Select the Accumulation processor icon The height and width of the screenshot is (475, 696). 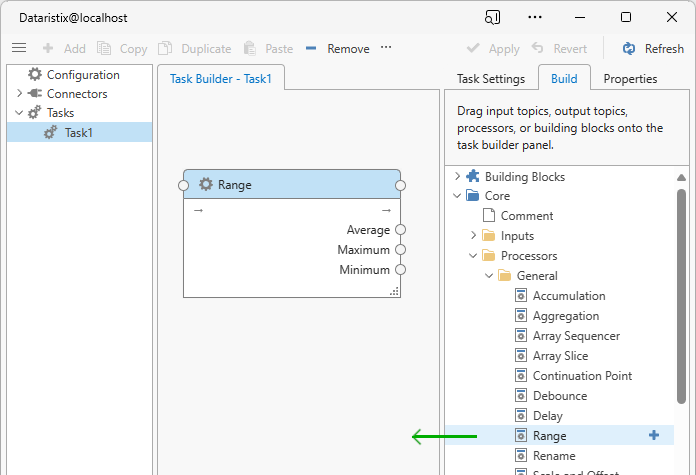click(521, 296)
